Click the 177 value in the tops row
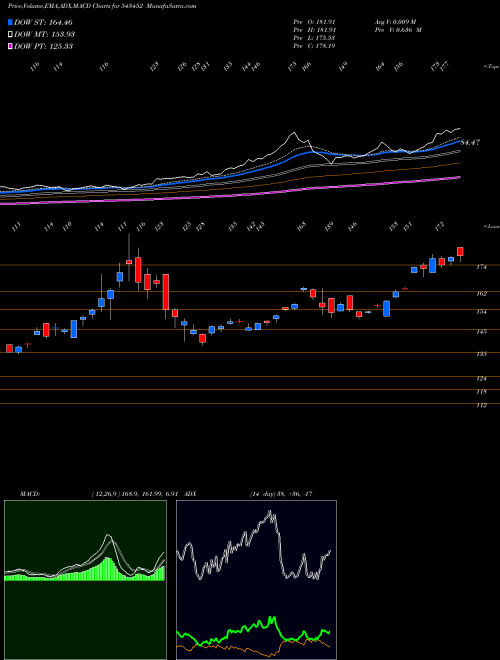500x660 pixels. [x=444, y=67]
